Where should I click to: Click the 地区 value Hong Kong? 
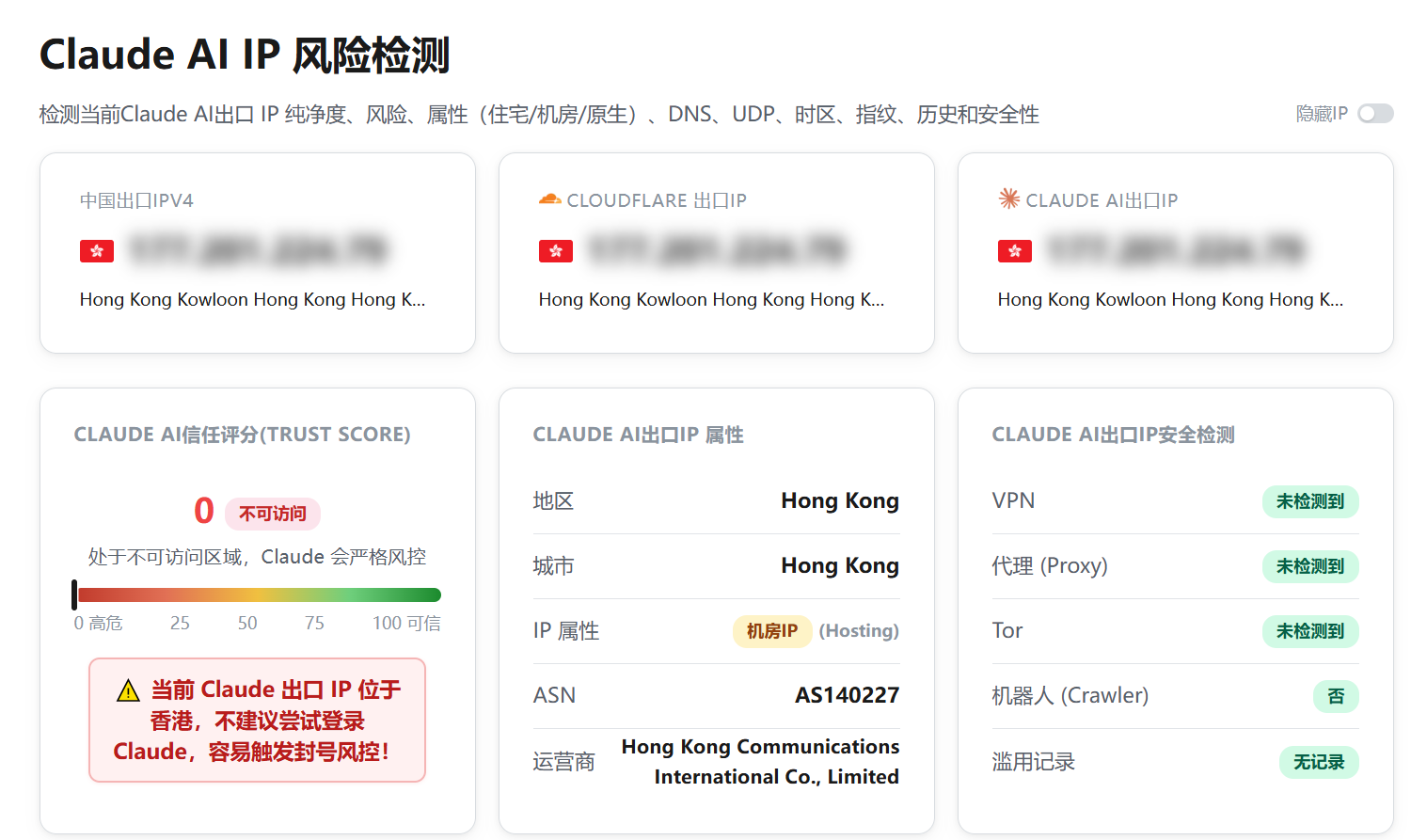tap(840, 500)
